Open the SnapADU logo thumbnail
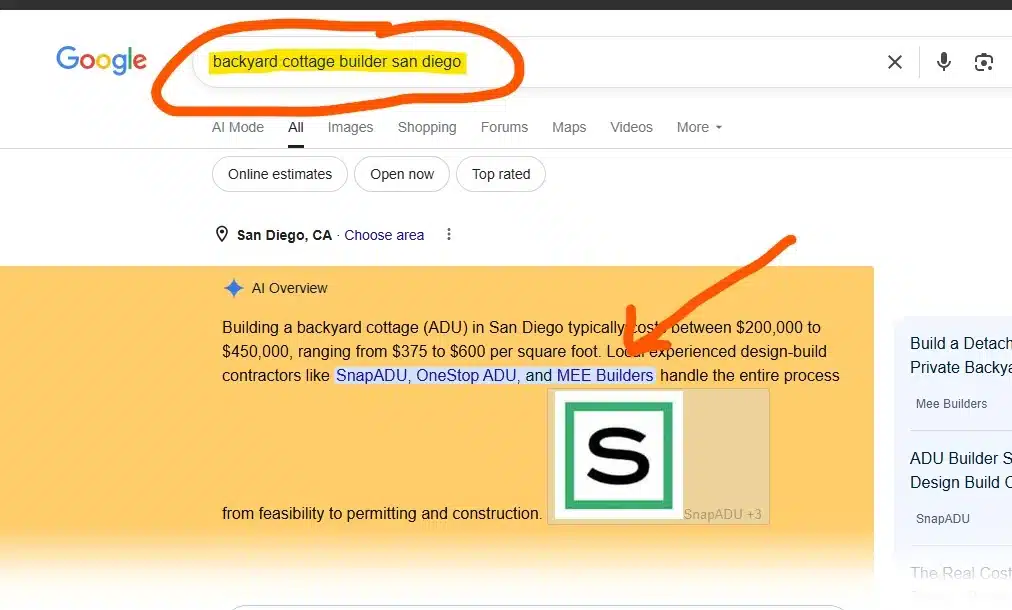 618,455
